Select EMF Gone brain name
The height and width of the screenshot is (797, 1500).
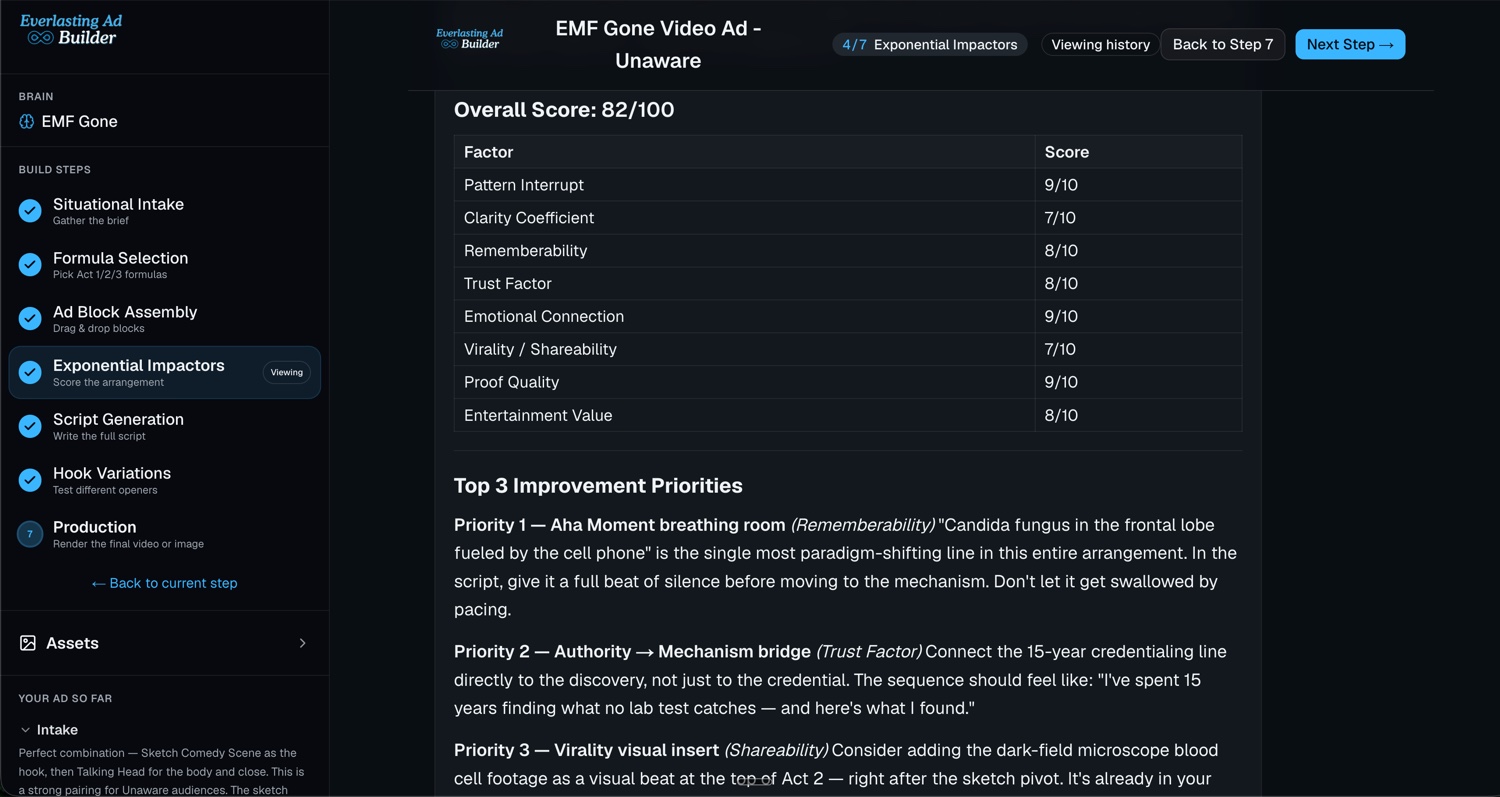point(79,122)
